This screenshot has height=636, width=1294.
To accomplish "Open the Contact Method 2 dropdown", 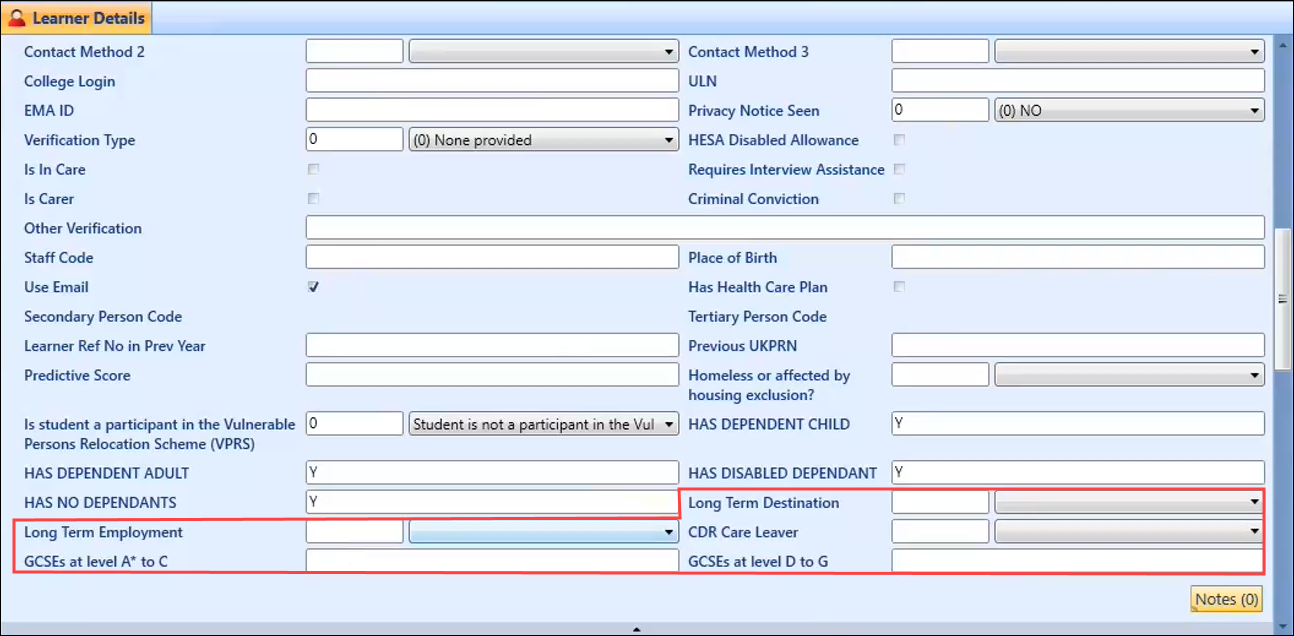I will (x=544, y=51).
